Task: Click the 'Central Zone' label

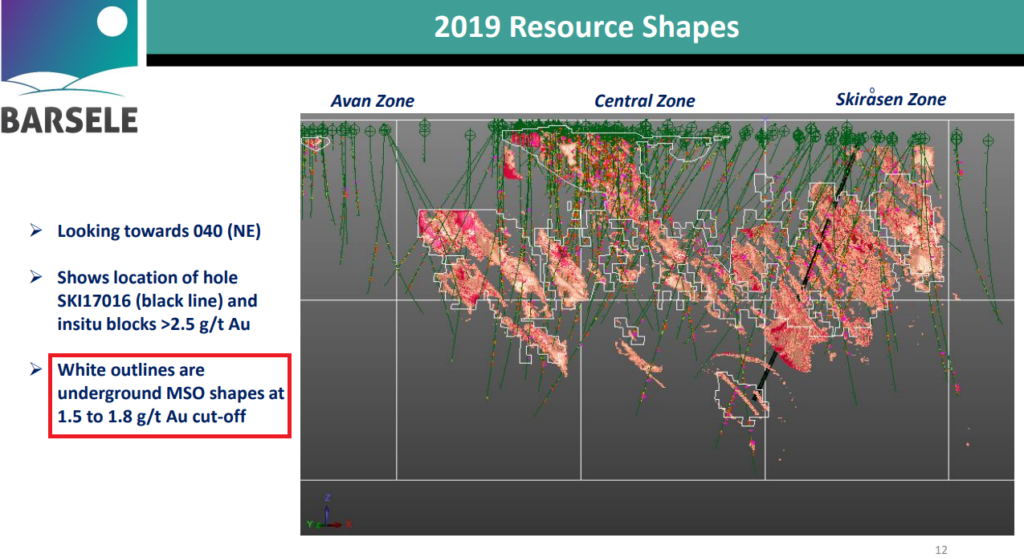Action: [x=644, y=101]
